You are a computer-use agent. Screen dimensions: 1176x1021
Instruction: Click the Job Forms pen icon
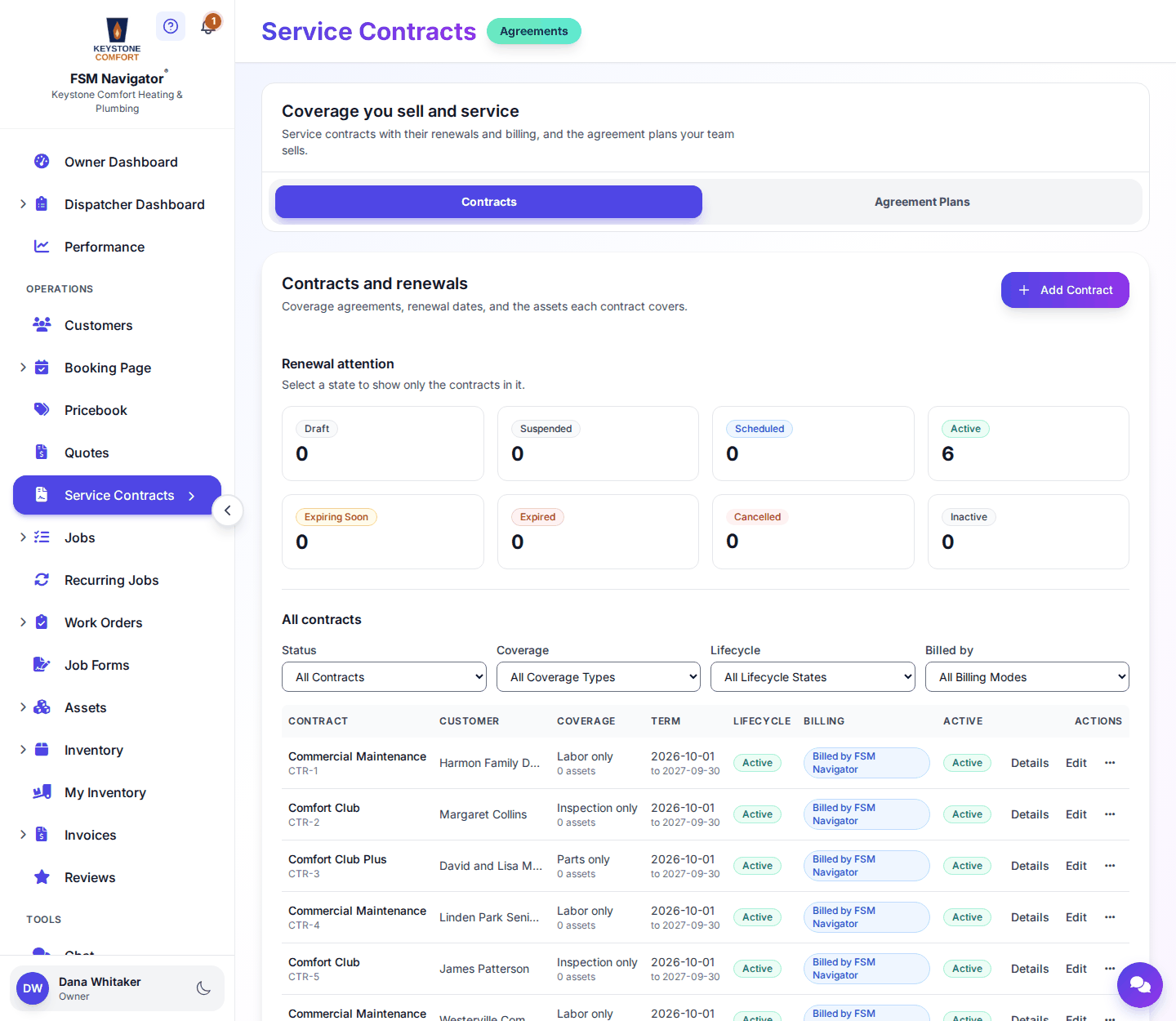[x=42, y=665]
